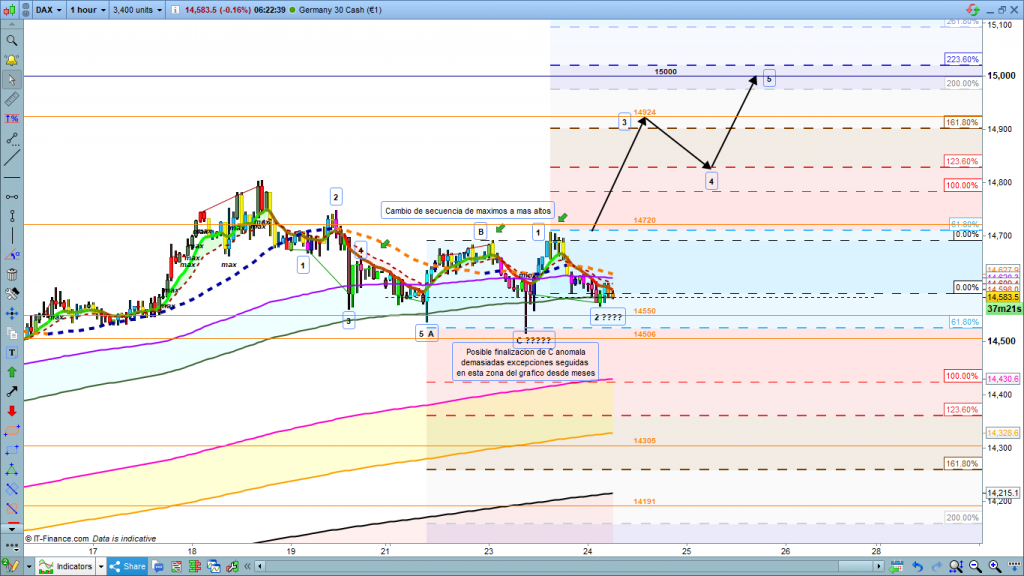Expand the '1 hour' timeframe dropdown
The image size is (1024, 576).
tap(88, 10)
